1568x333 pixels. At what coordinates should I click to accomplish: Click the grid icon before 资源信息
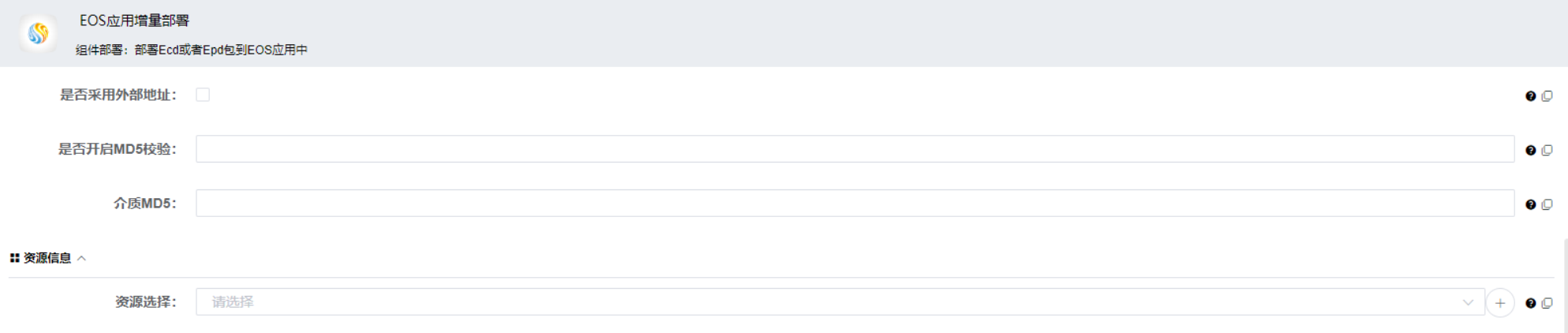(x=14, y=258)
